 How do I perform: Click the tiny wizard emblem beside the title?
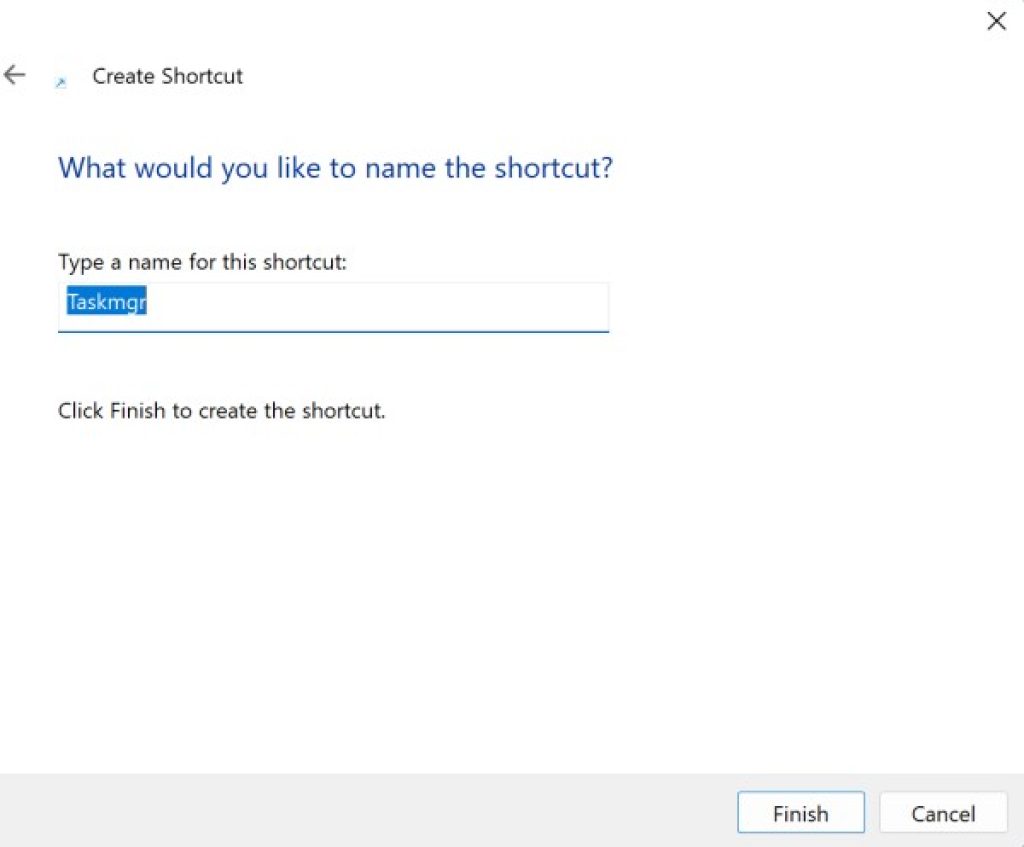point(61,80)
